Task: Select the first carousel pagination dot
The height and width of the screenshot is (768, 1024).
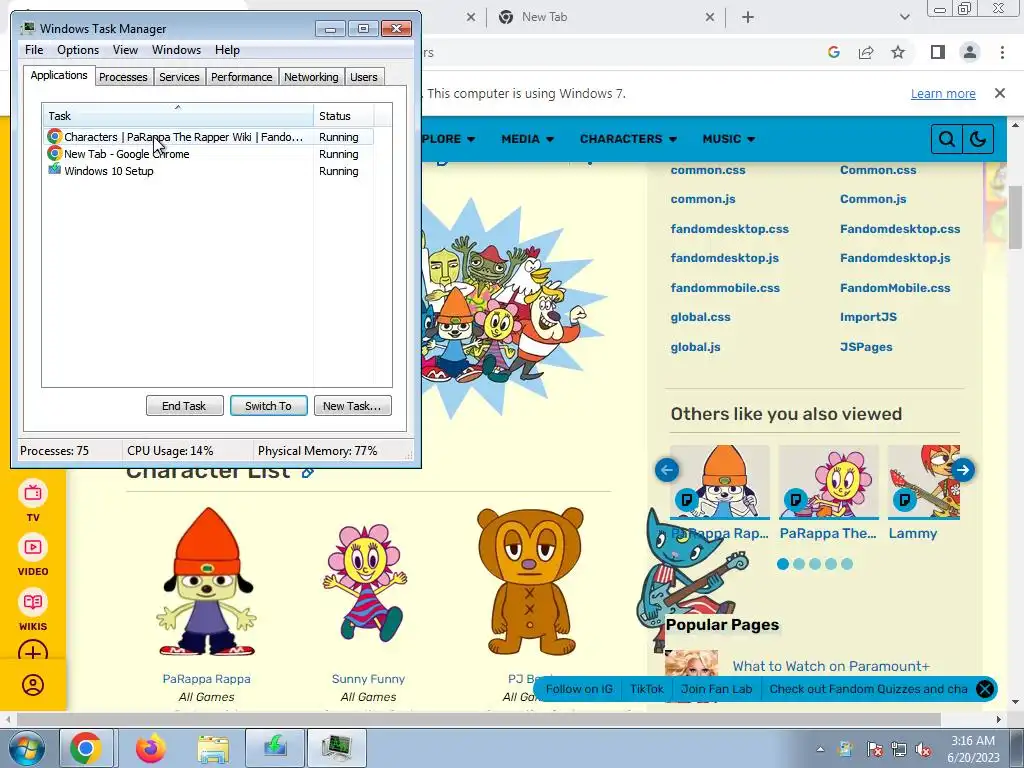Action: point(782,564)
